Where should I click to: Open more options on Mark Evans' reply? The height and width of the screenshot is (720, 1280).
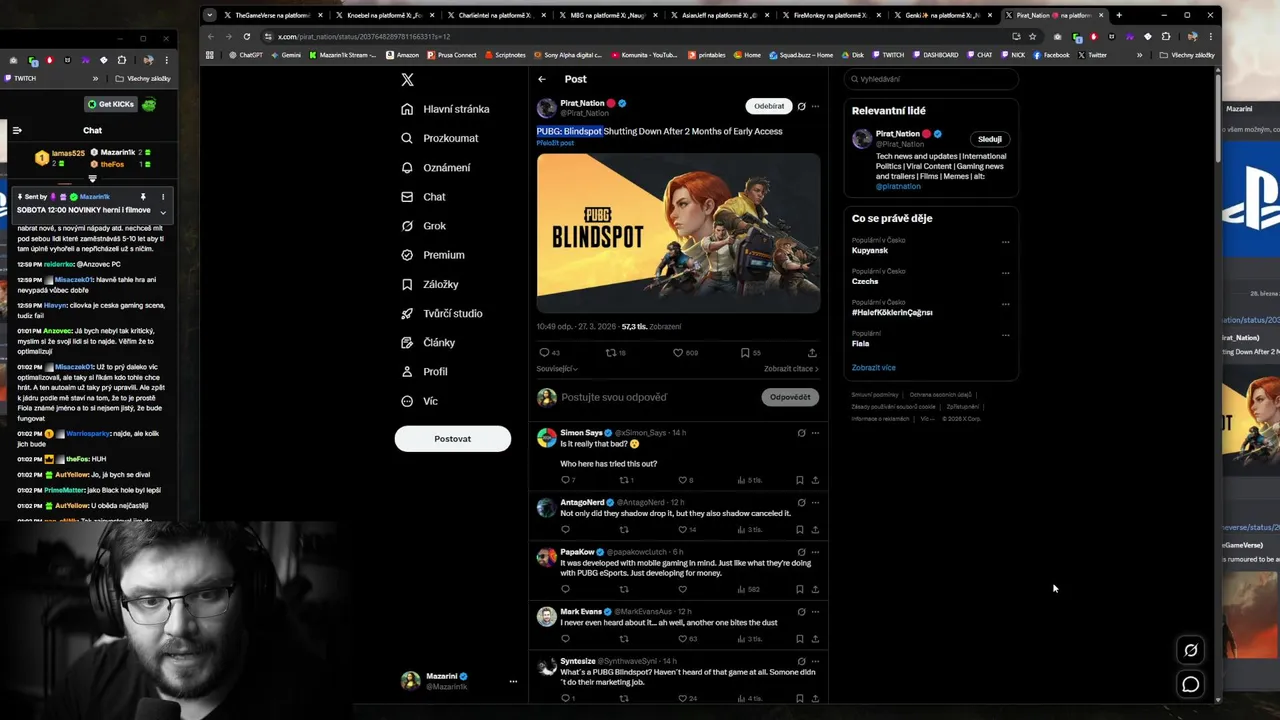pos(815,611)
